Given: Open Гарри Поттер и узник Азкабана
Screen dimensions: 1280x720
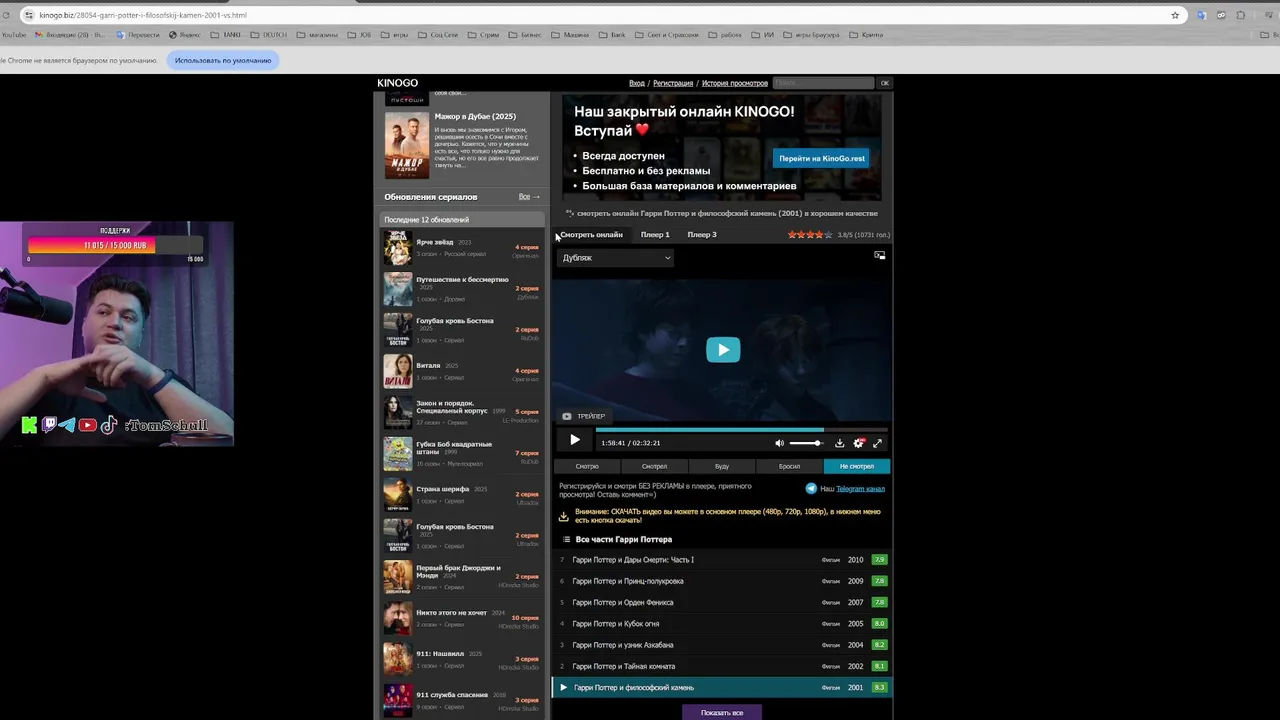Looking at the screenshot, I should (x=623, y=645).
